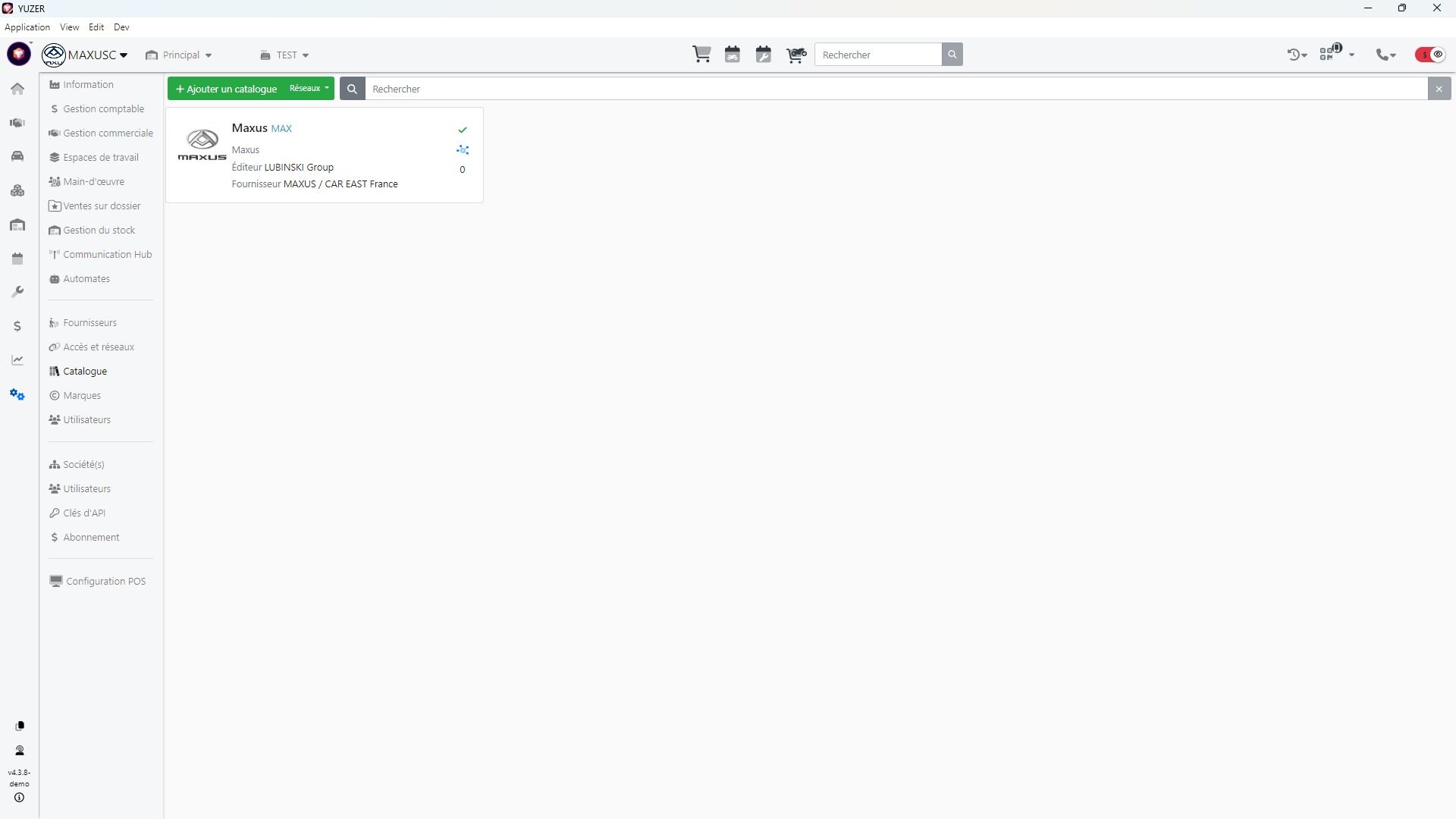The width and height of the screenshot is (1456, 819).
Task: Toggle the green checkmark on Maxus catalogue
Action: point(463,130)
